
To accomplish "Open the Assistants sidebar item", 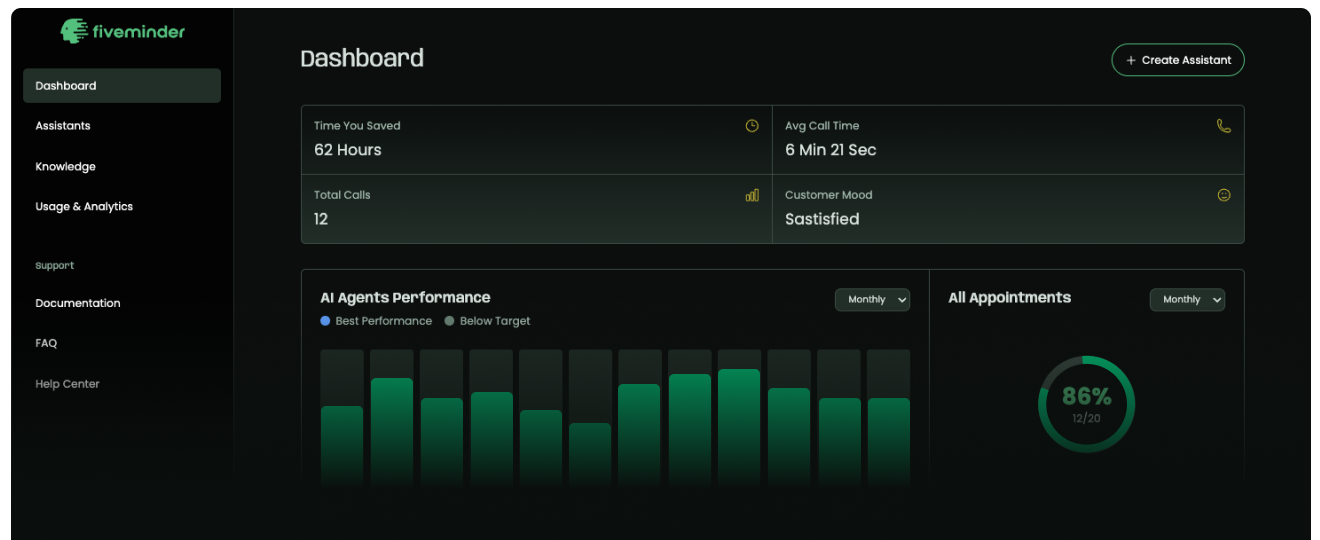I will click(x=63, y=126).
